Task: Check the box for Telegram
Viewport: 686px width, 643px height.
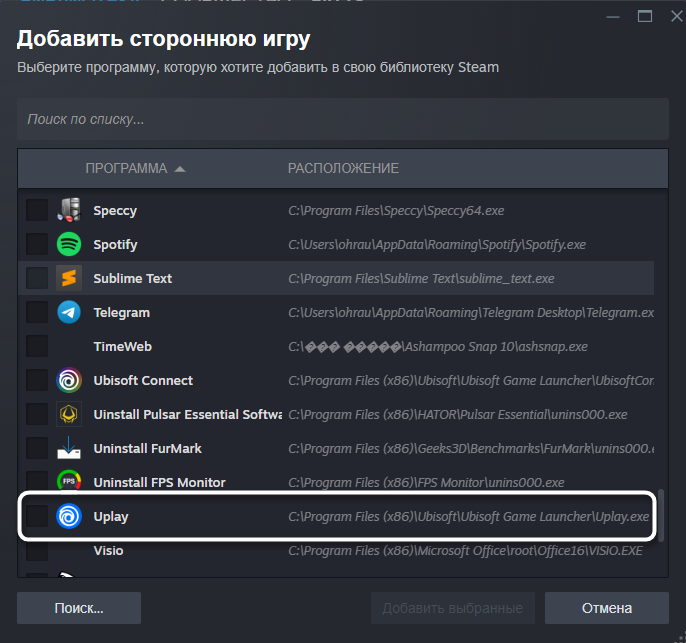Action: pos(37,312)
